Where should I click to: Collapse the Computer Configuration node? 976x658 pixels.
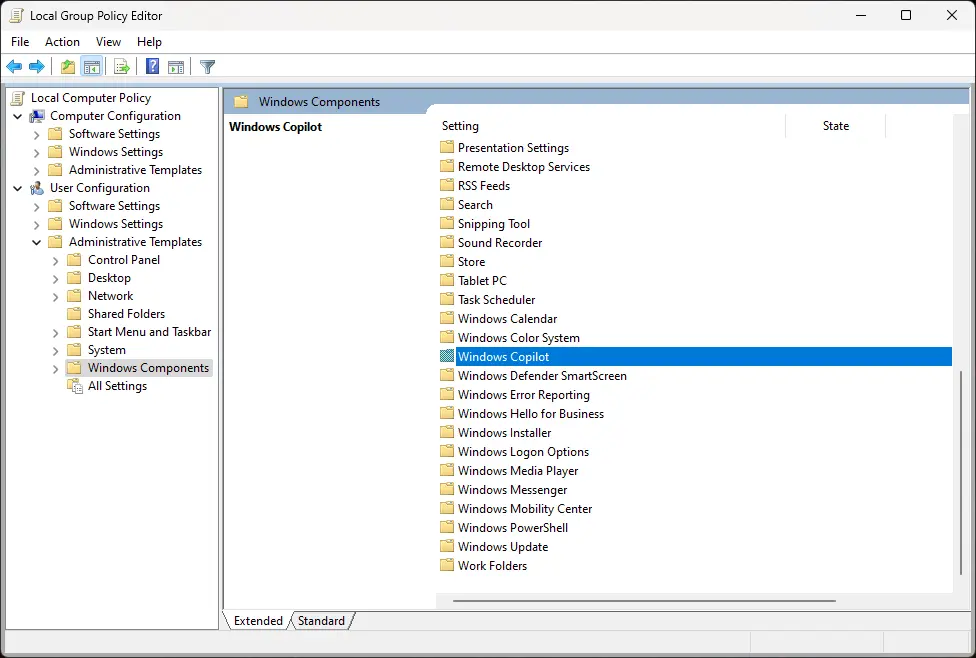coord(17,116)
